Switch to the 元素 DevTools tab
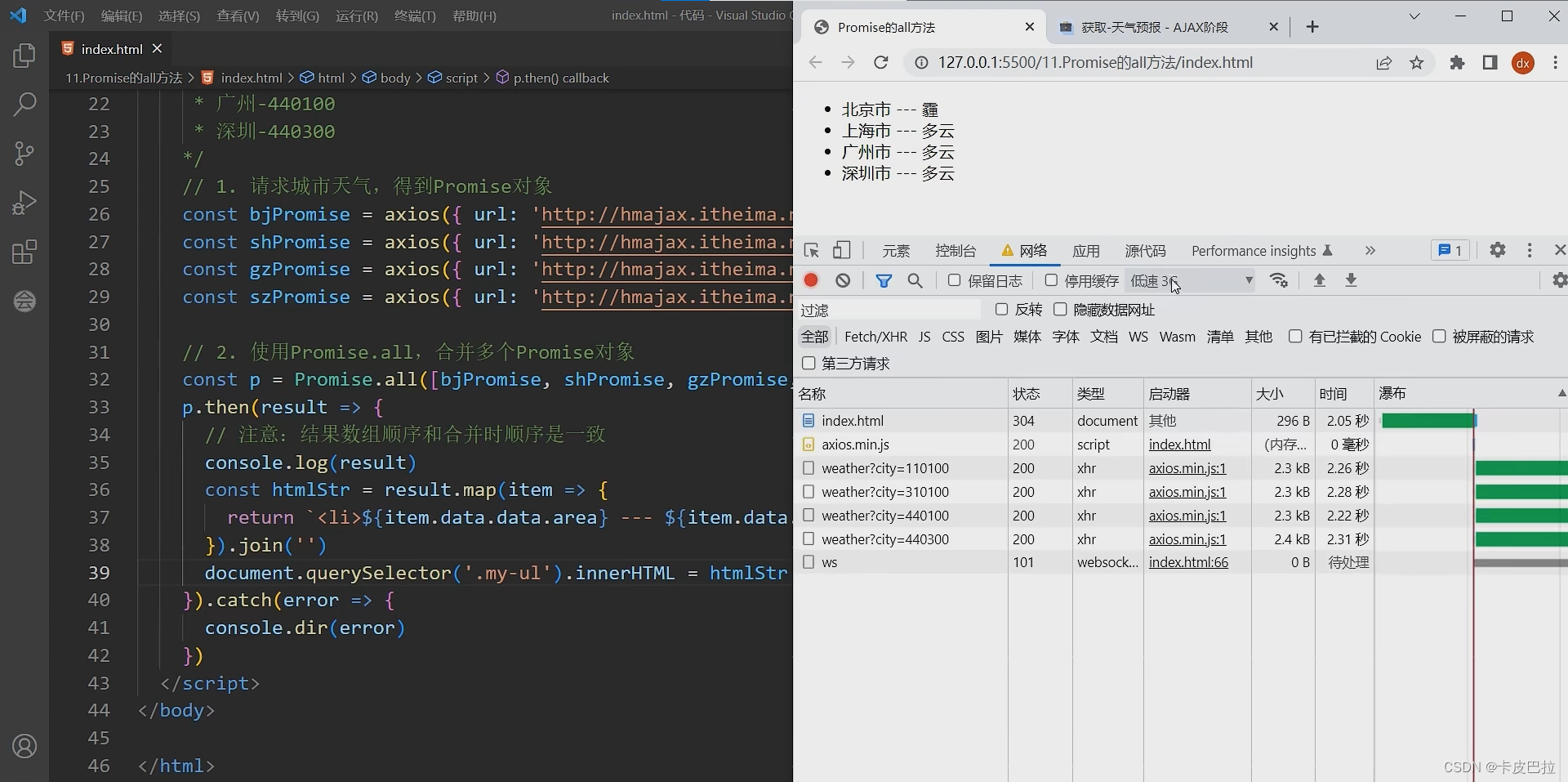 [896, 251]
